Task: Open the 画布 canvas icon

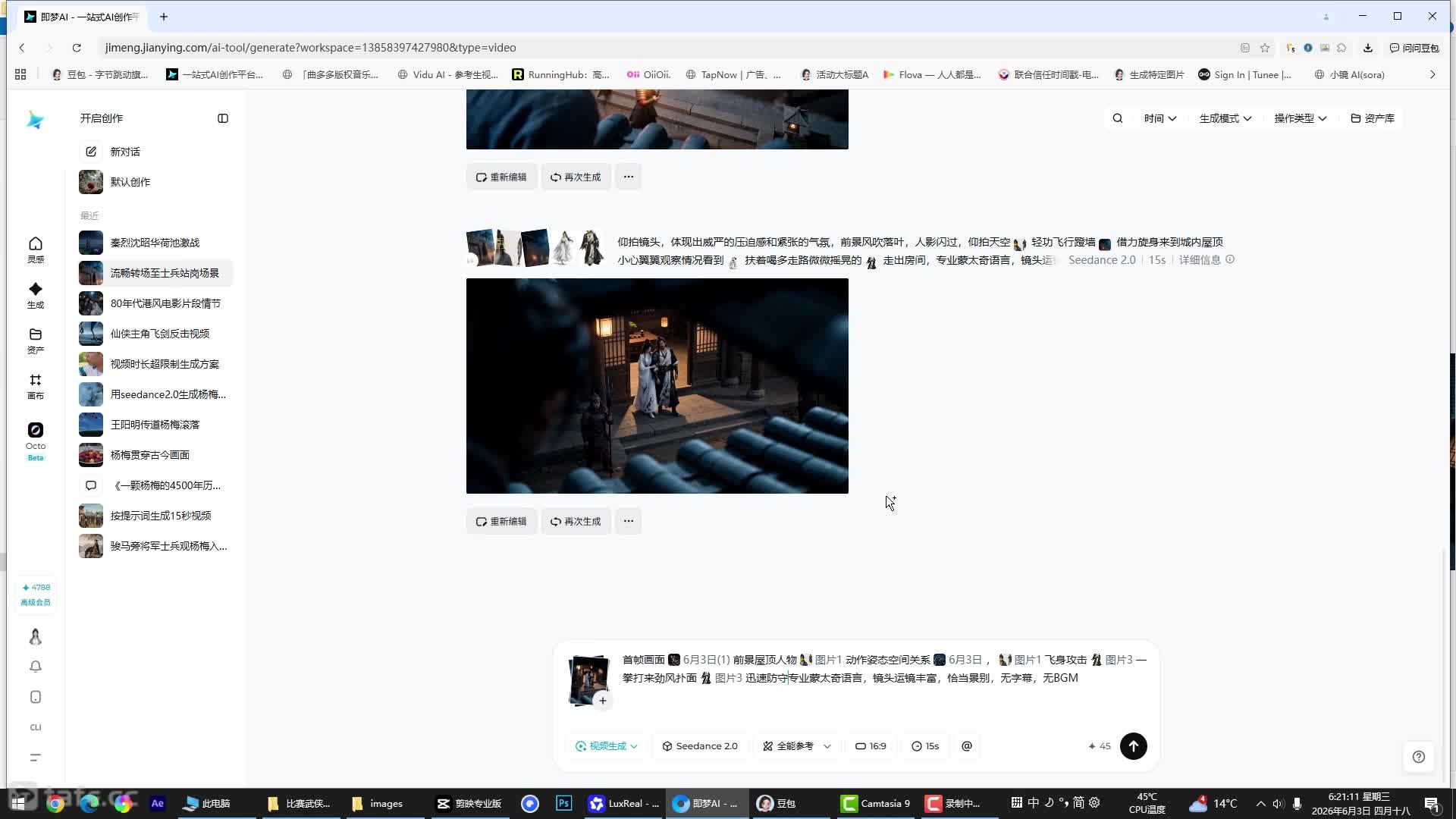Action: coord(36,386)
